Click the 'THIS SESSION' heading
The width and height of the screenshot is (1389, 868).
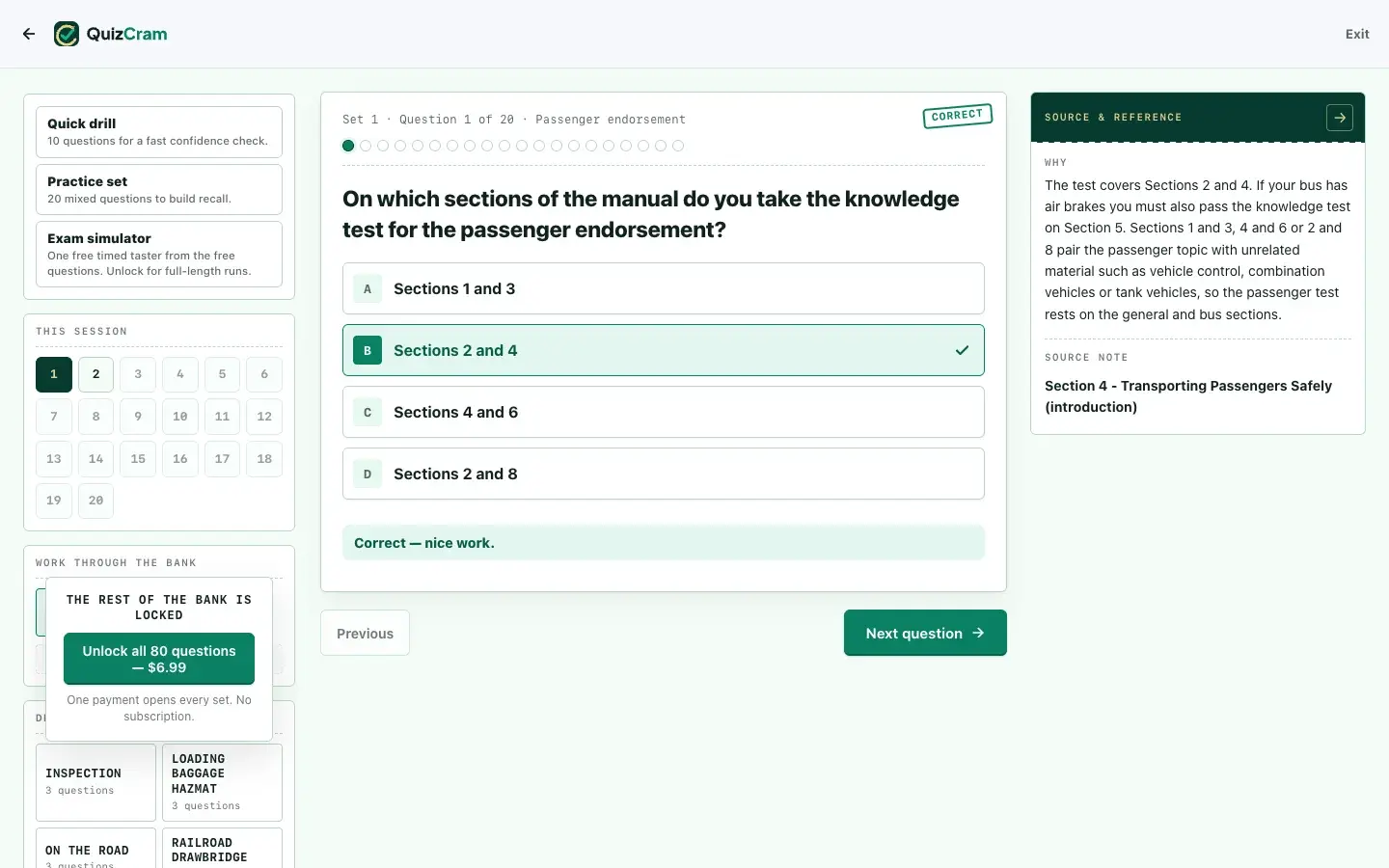82,332
